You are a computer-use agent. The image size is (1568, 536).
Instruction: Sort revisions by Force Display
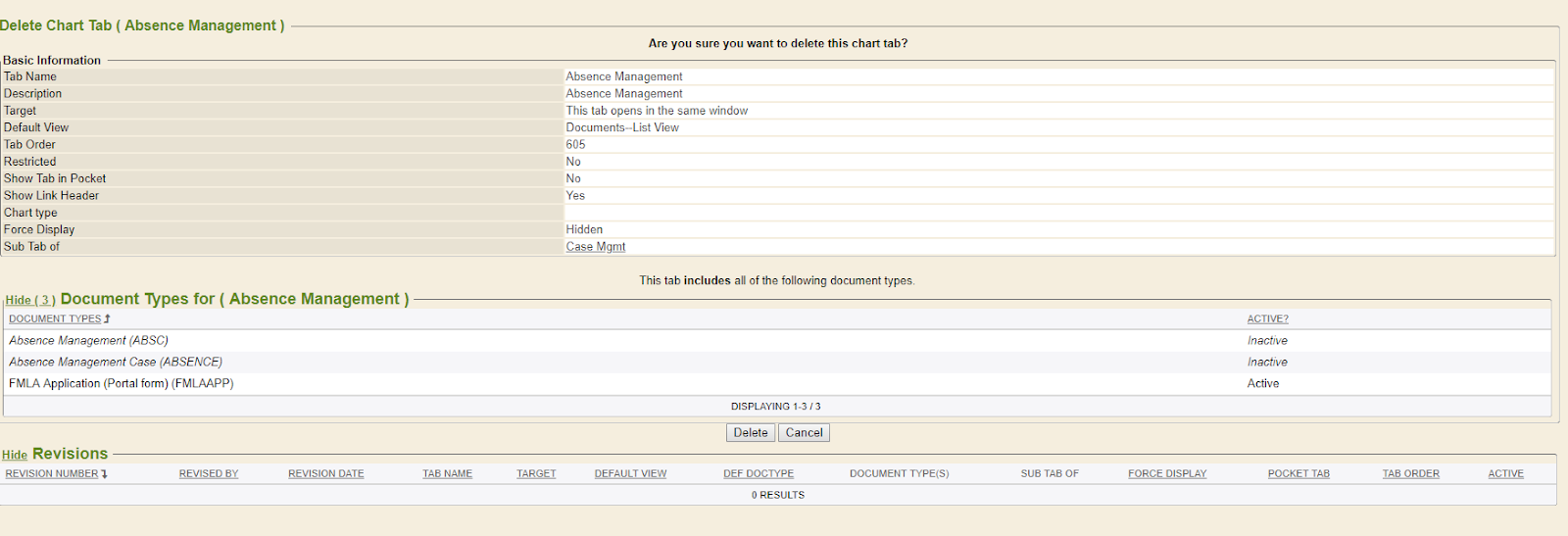click(1167, 474)
